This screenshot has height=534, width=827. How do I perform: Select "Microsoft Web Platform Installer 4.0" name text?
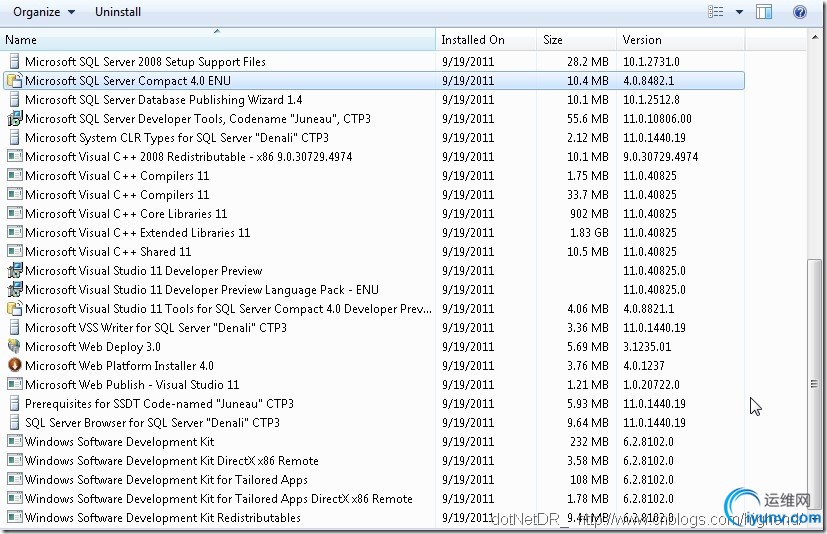[119, 366]
